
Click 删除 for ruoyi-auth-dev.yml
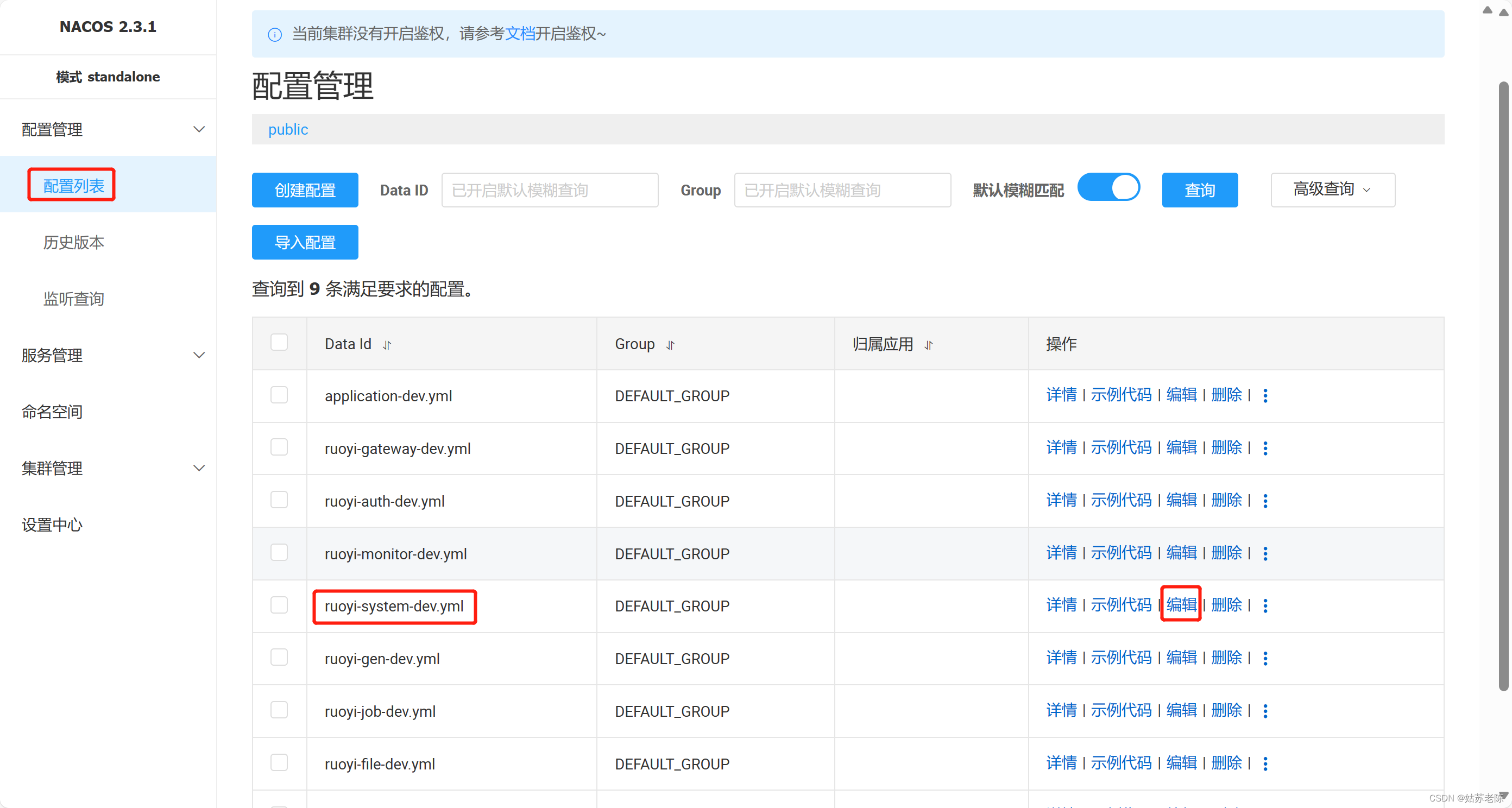tap(1226, 500)
